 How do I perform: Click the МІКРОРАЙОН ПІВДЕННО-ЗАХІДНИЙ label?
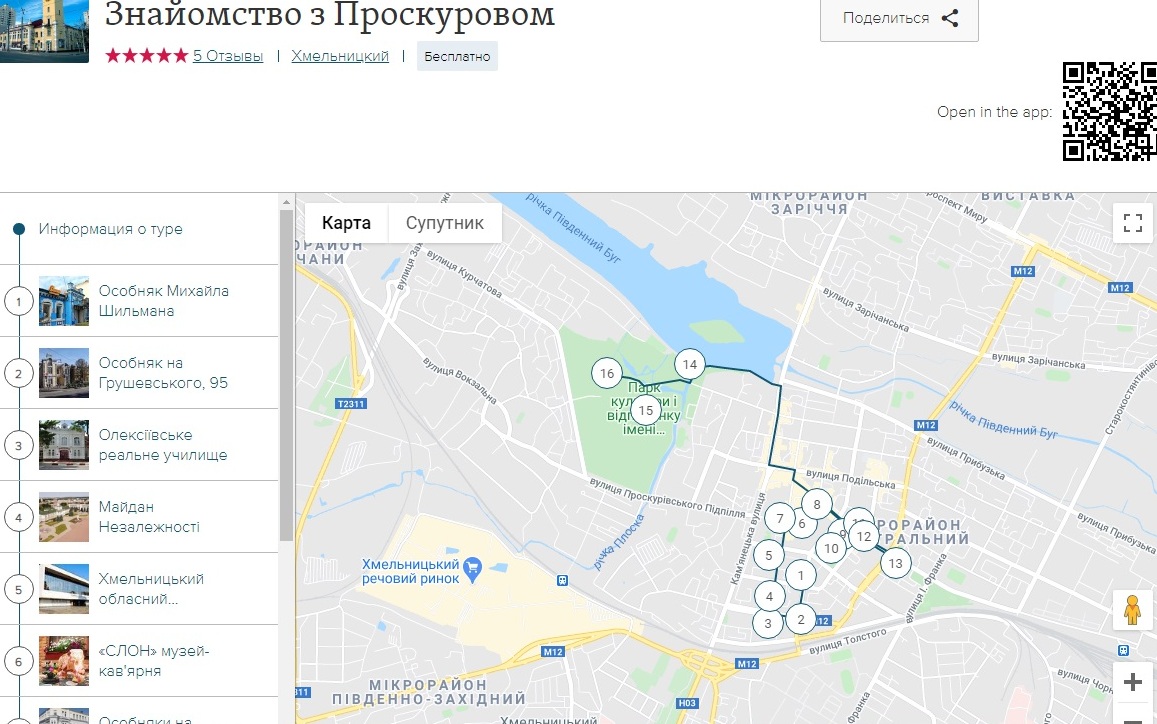429,692
